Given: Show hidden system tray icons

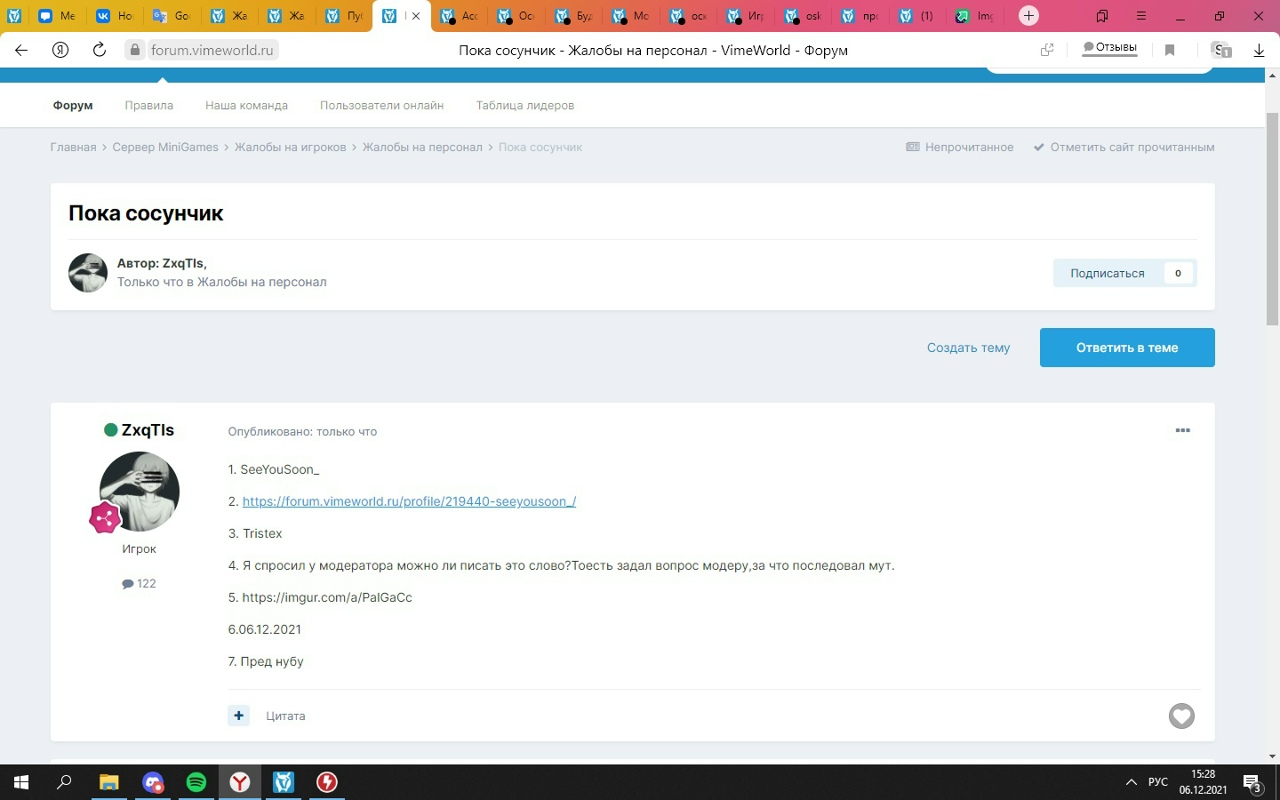Looking at the screenshot, I should (1131, 782).
